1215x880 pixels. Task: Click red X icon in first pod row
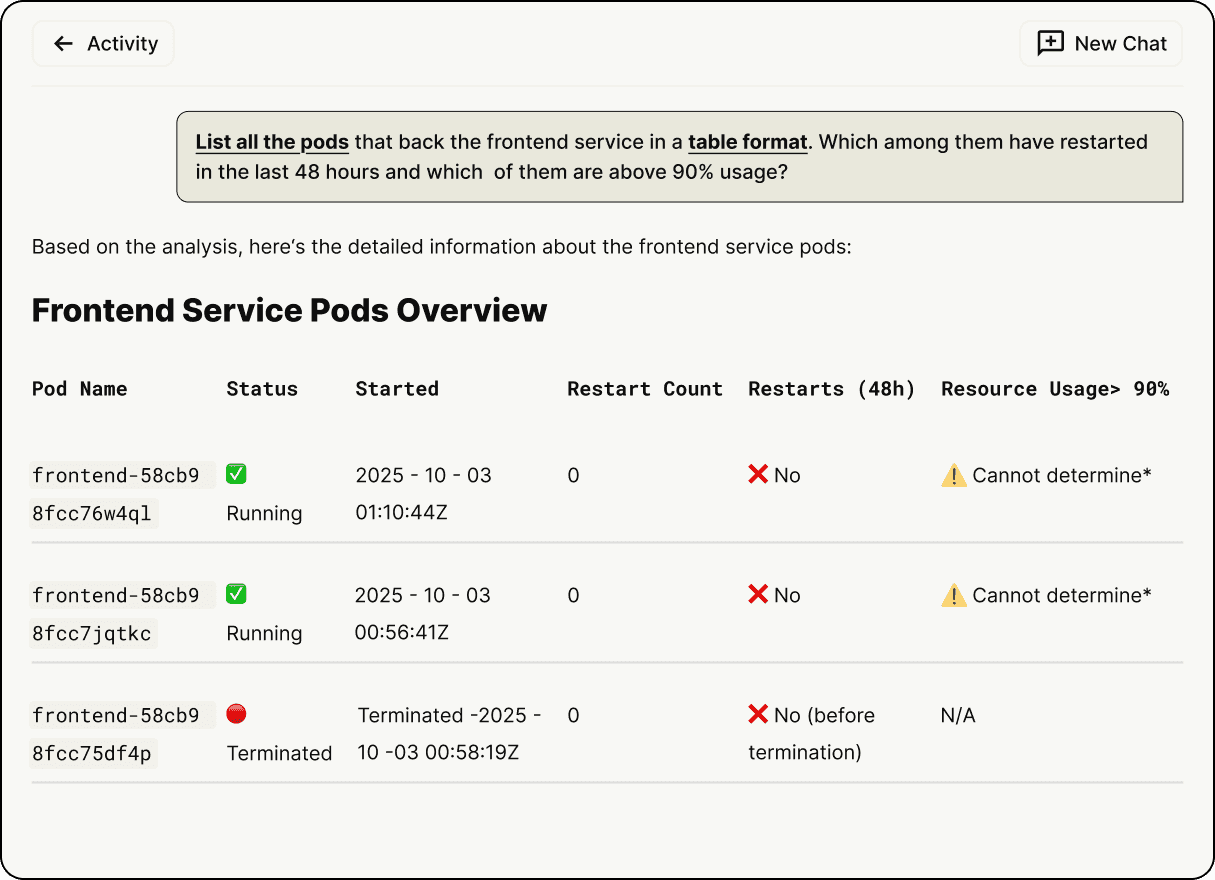point(758,474)
